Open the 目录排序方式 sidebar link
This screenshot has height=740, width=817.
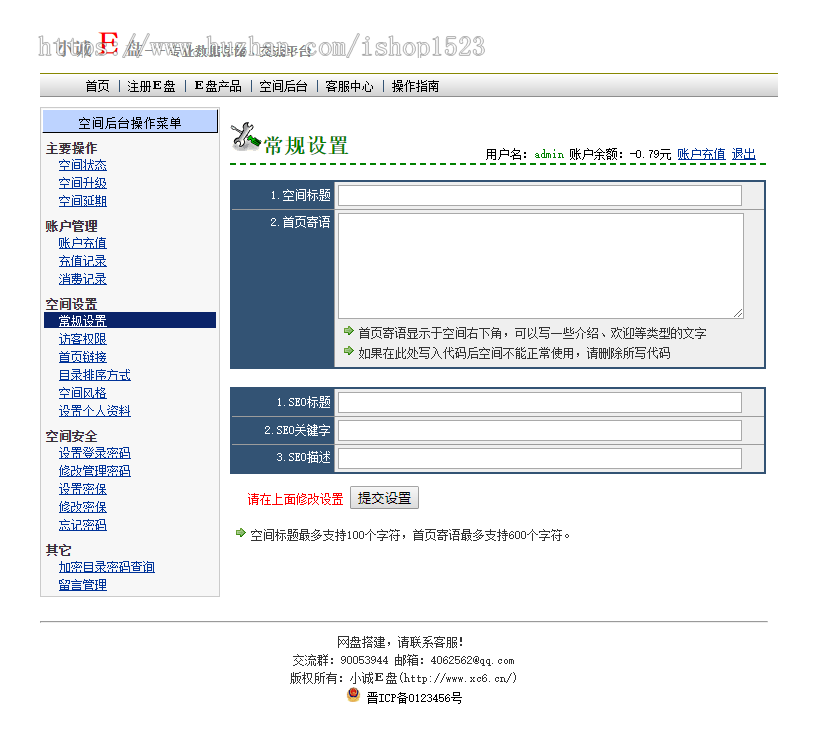tap(94, 375)
